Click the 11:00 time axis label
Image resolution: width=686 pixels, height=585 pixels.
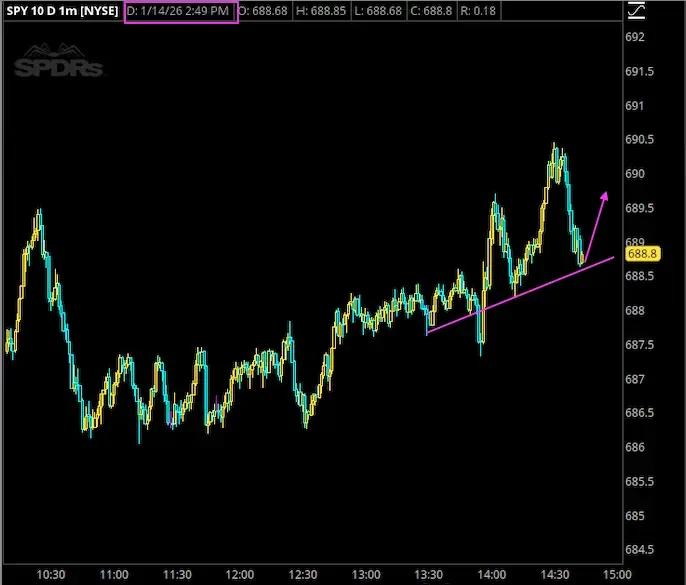point(114,574)
